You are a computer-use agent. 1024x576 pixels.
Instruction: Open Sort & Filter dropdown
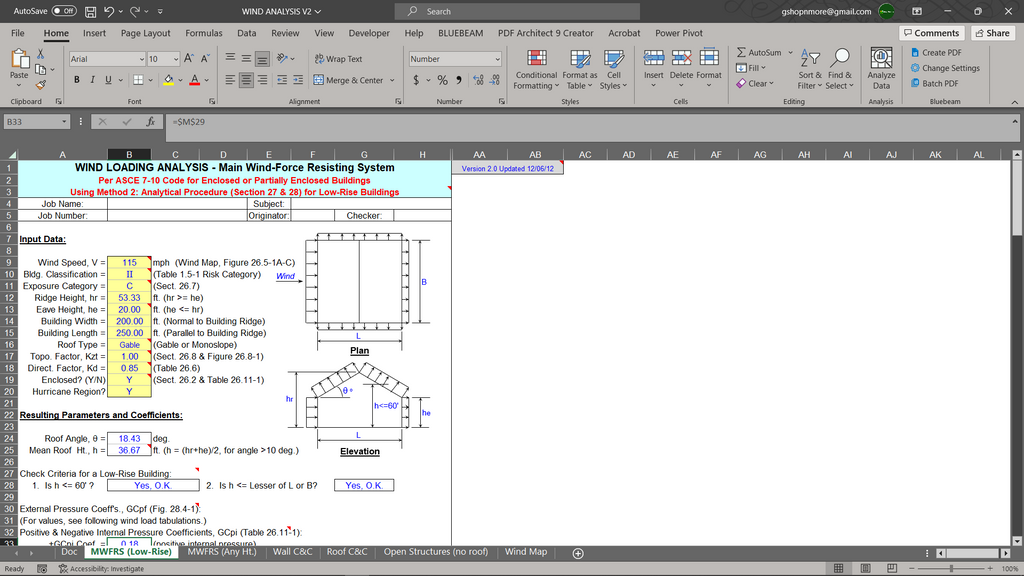click(x=810, y=69)
